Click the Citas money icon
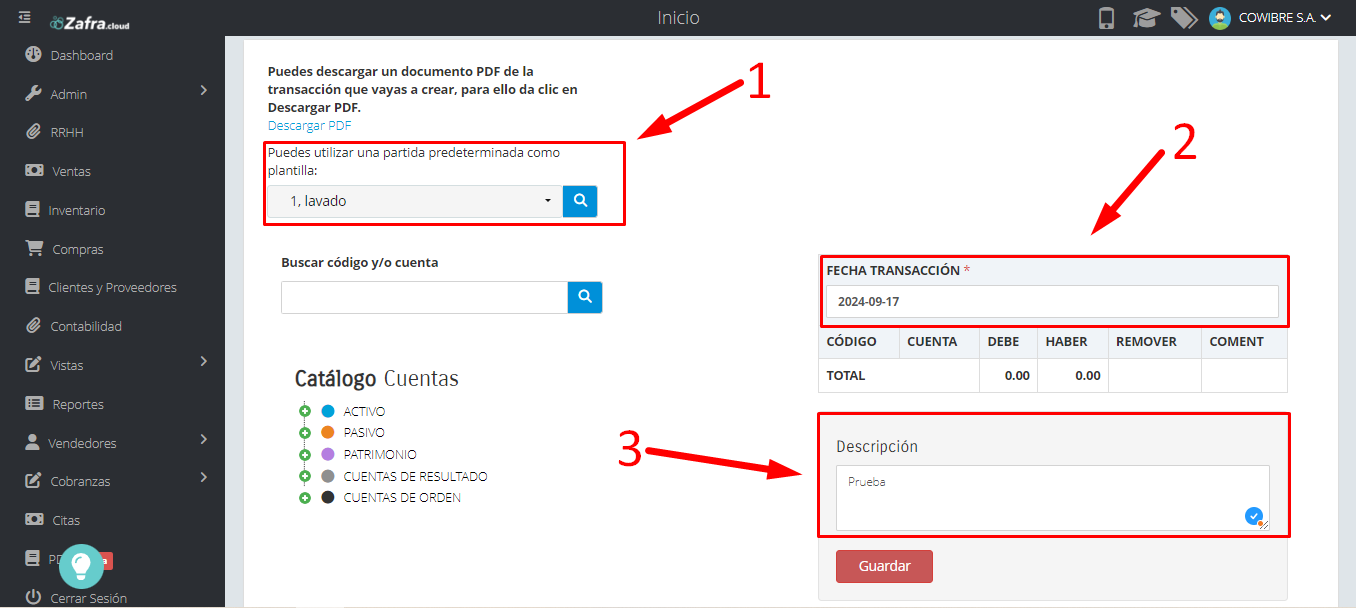Viewport: 1356px width, 608px height. pos(33,519)
